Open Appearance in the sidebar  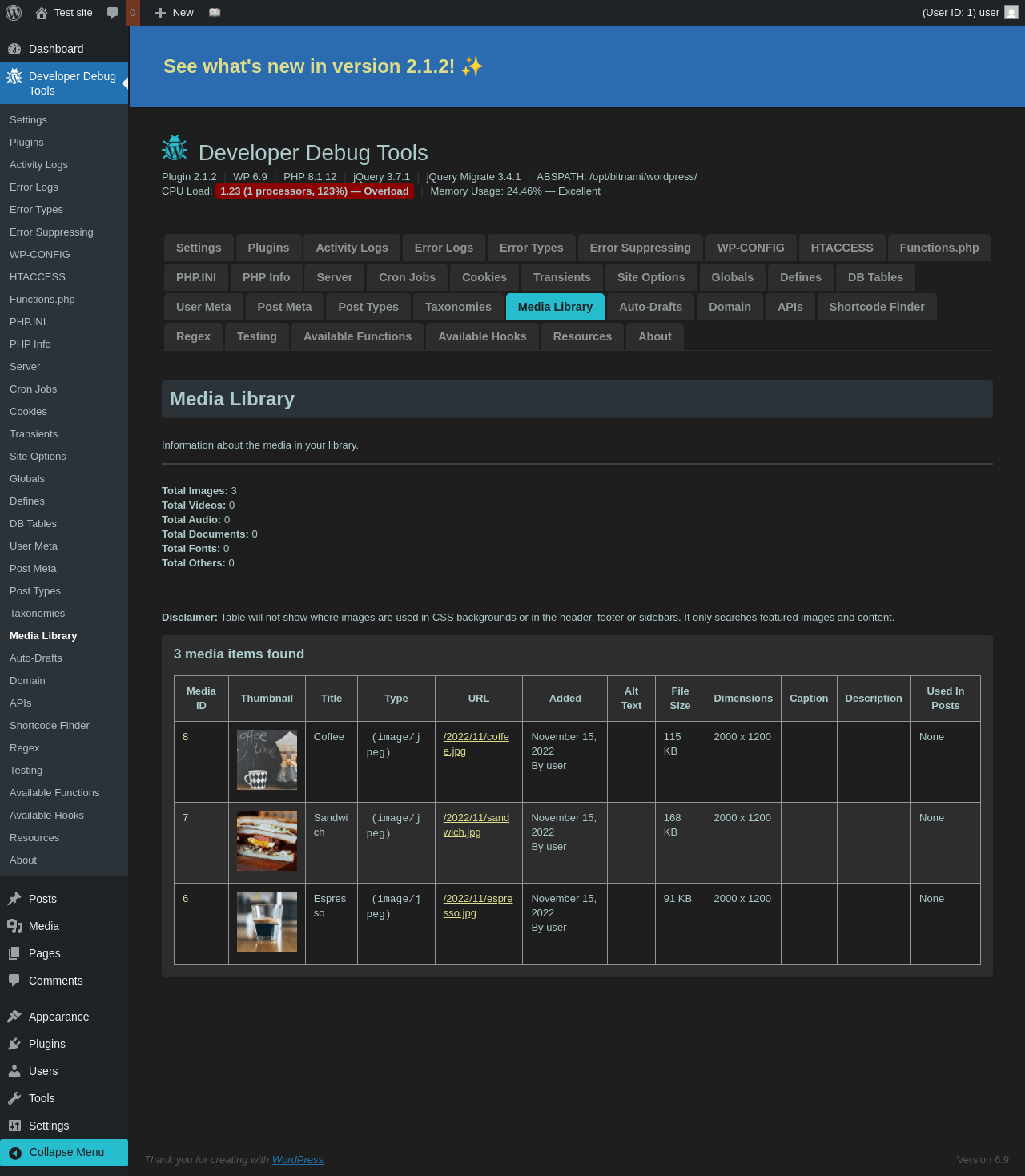point(64,1017)
